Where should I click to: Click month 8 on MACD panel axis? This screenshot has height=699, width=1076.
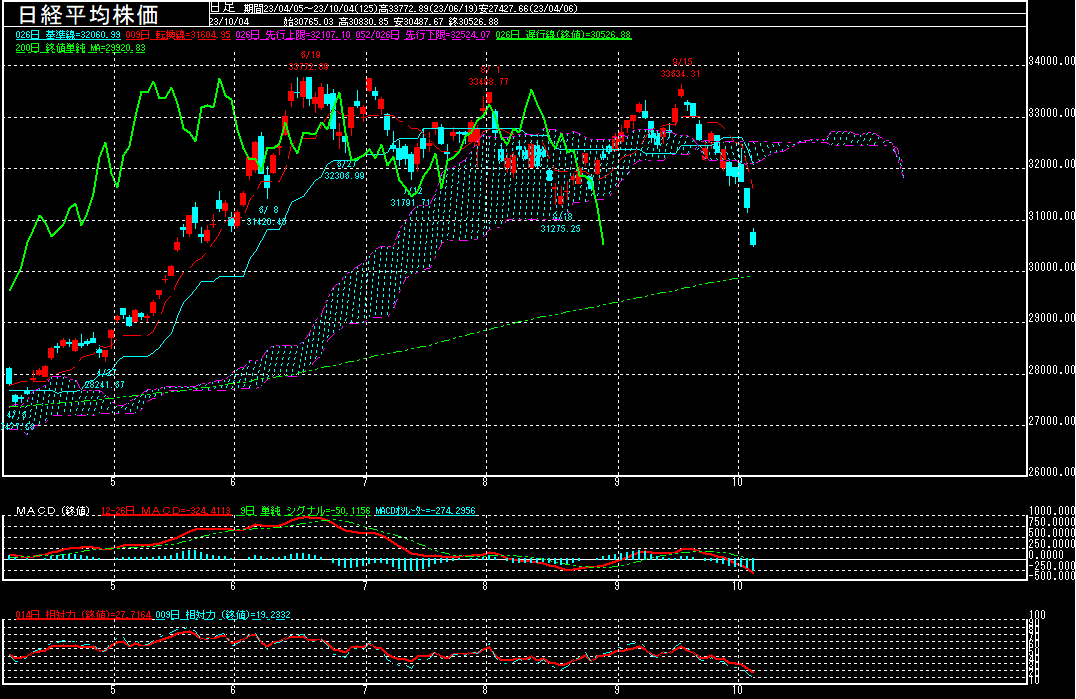485,586
